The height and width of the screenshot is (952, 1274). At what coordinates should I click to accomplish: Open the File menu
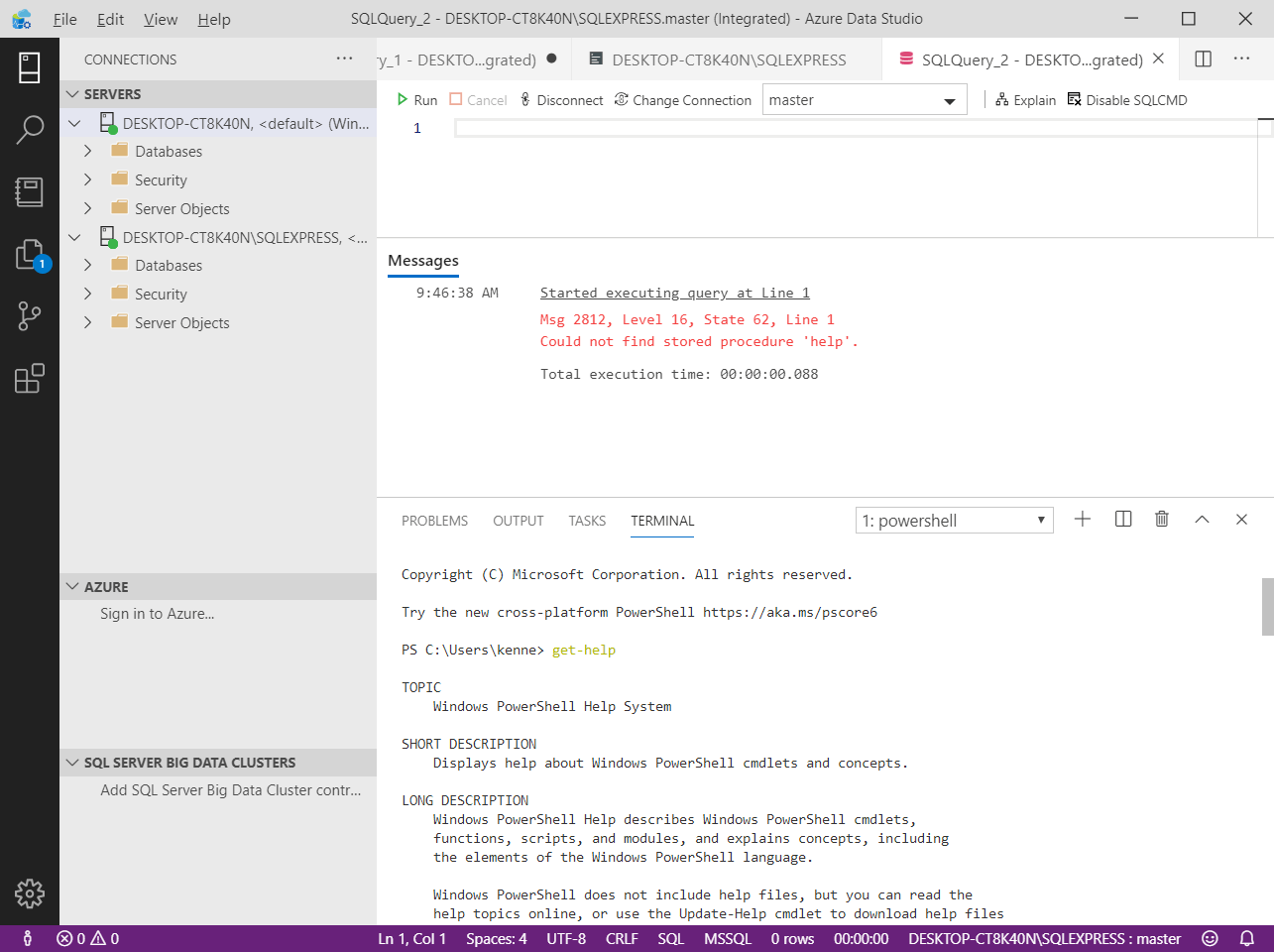[64, 19]
